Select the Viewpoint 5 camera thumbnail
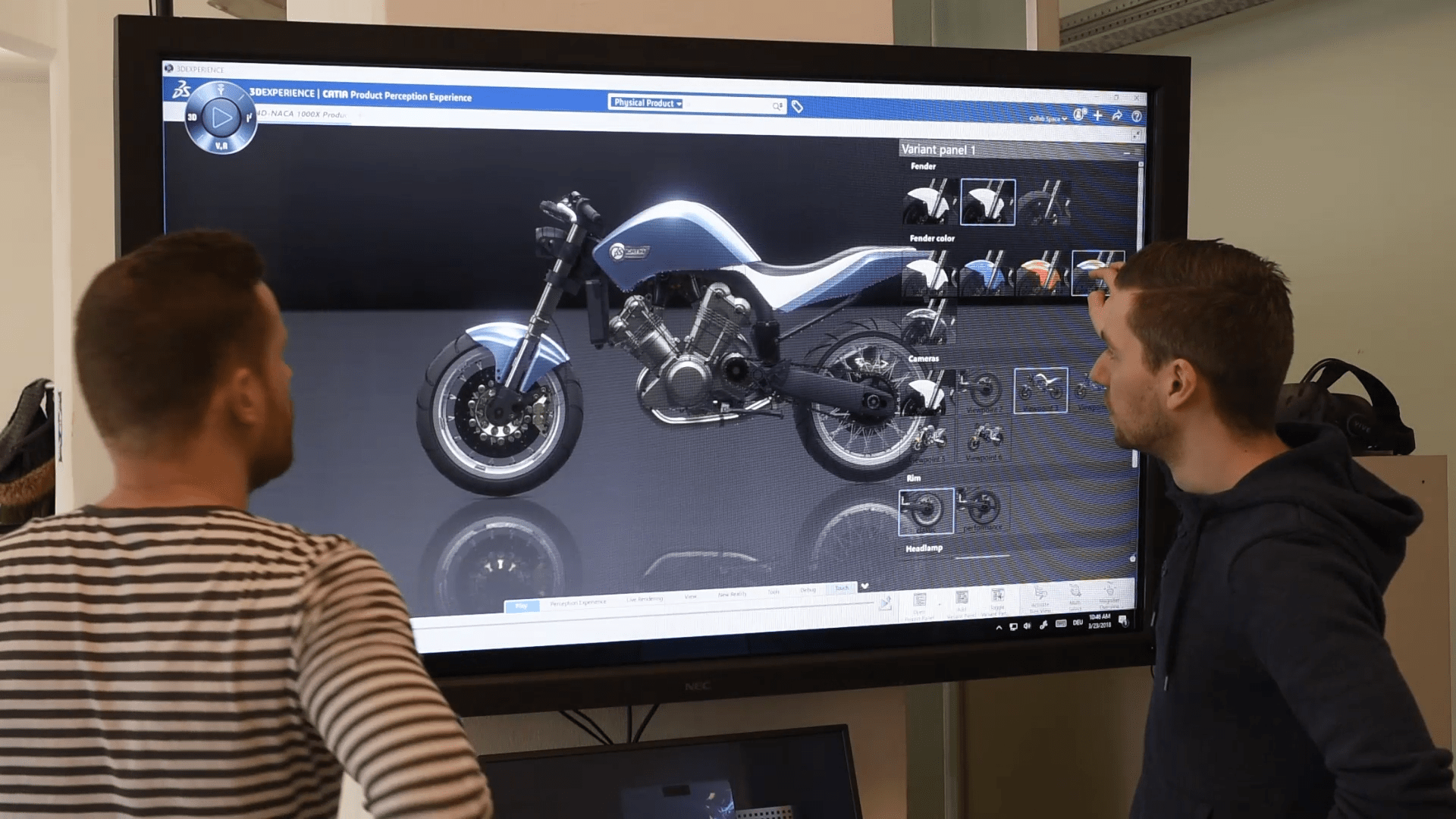Viewport: 1456px width, 819px height. click(927, 441)
